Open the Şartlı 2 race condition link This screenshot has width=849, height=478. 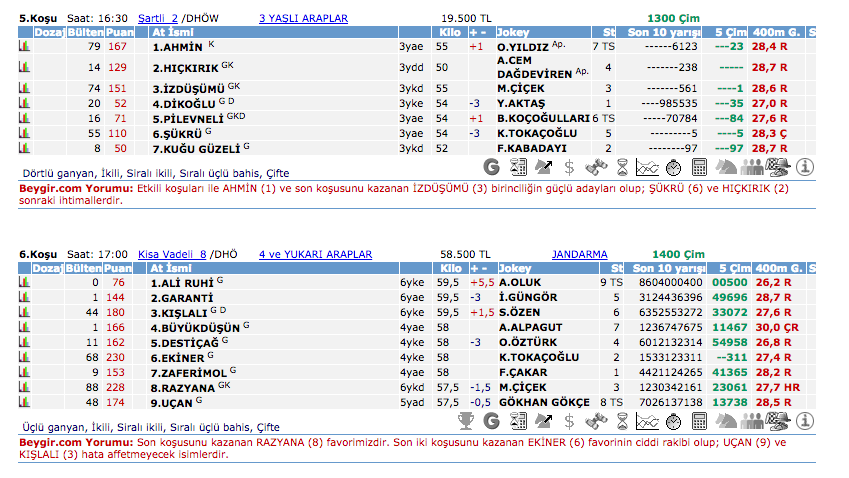pos(157,18)
